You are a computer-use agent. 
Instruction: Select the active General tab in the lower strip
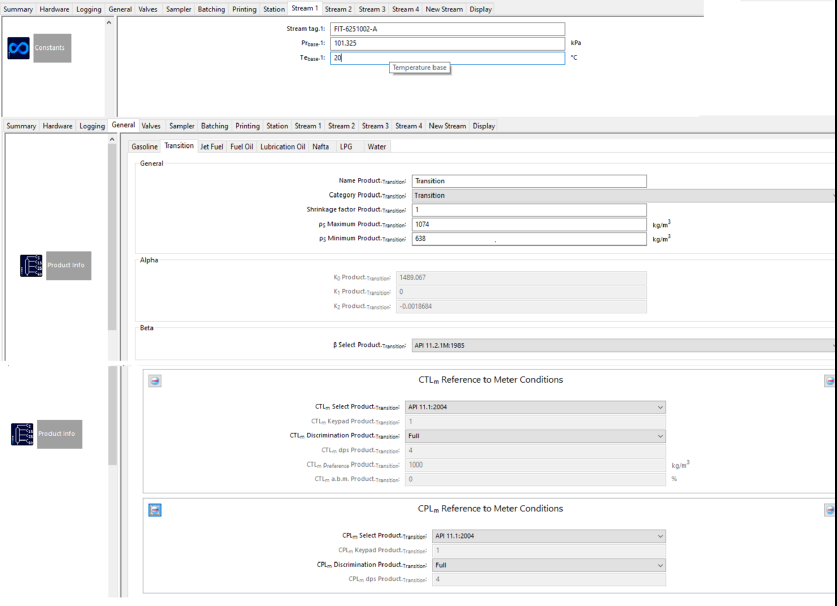click(123, 125)
